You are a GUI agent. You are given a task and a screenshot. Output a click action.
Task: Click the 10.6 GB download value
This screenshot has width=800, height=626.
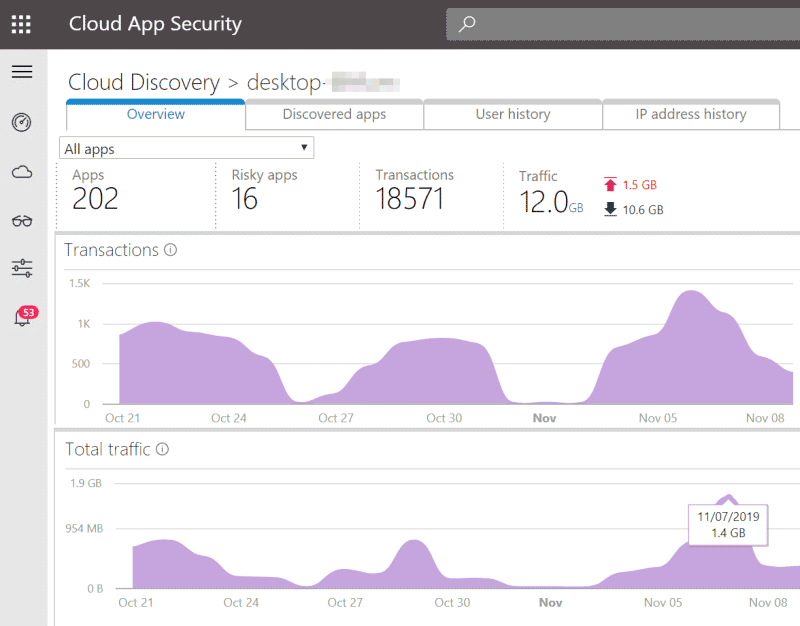(x=643, y=210)
